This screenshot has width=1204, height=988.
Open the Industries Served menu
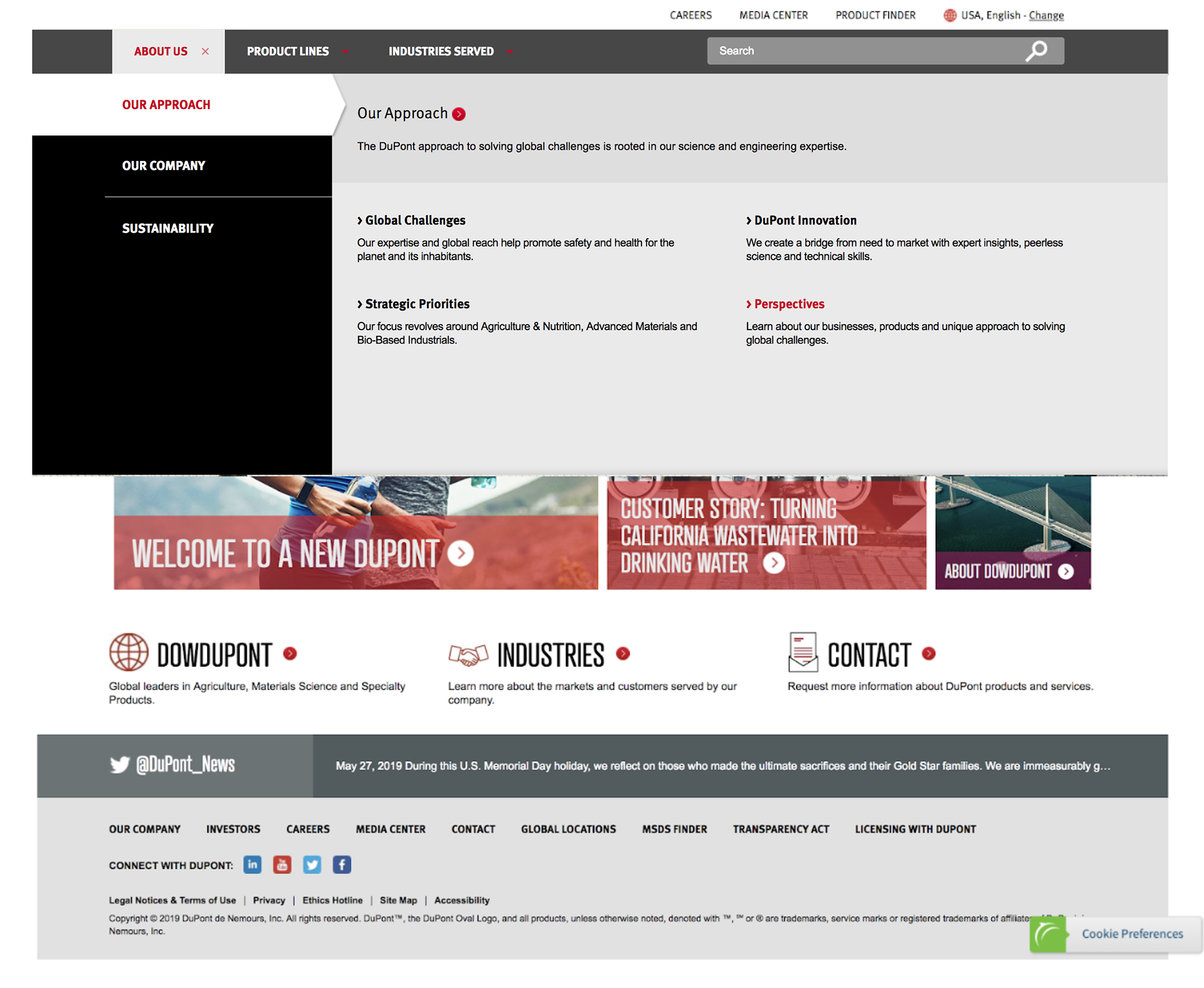tap(441, 51)
